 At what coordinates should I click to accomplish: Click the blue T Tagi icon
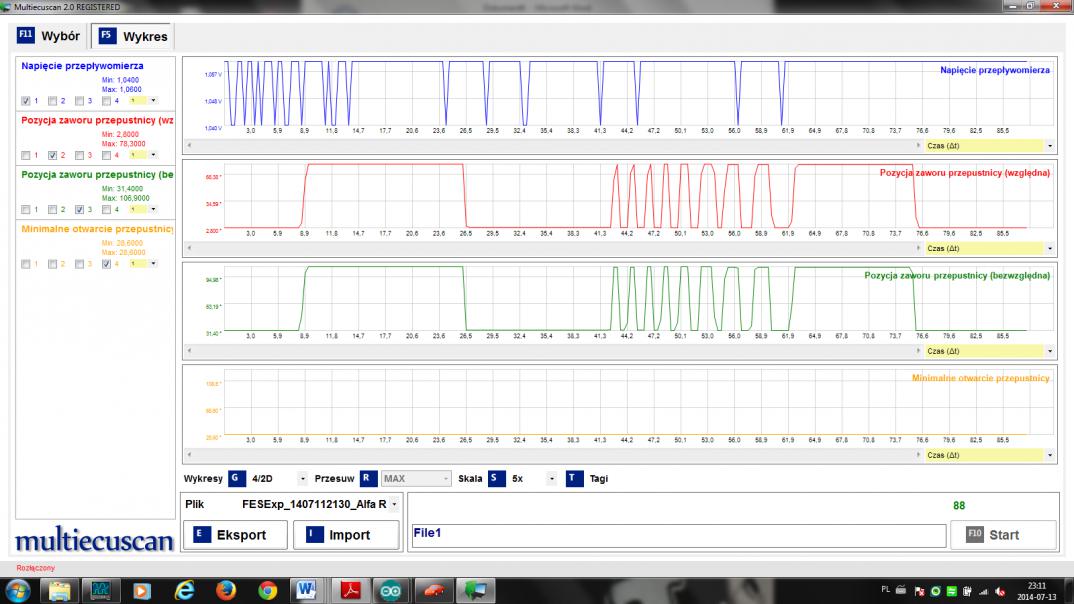coord(574,479)
